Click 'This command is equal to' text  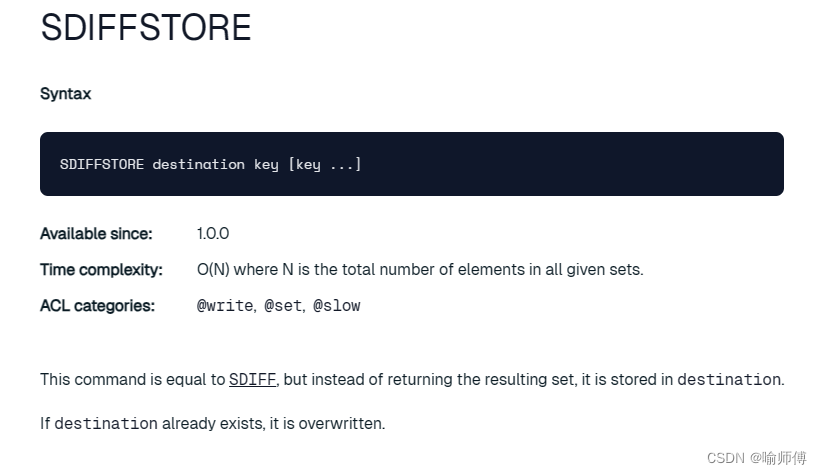133,379
